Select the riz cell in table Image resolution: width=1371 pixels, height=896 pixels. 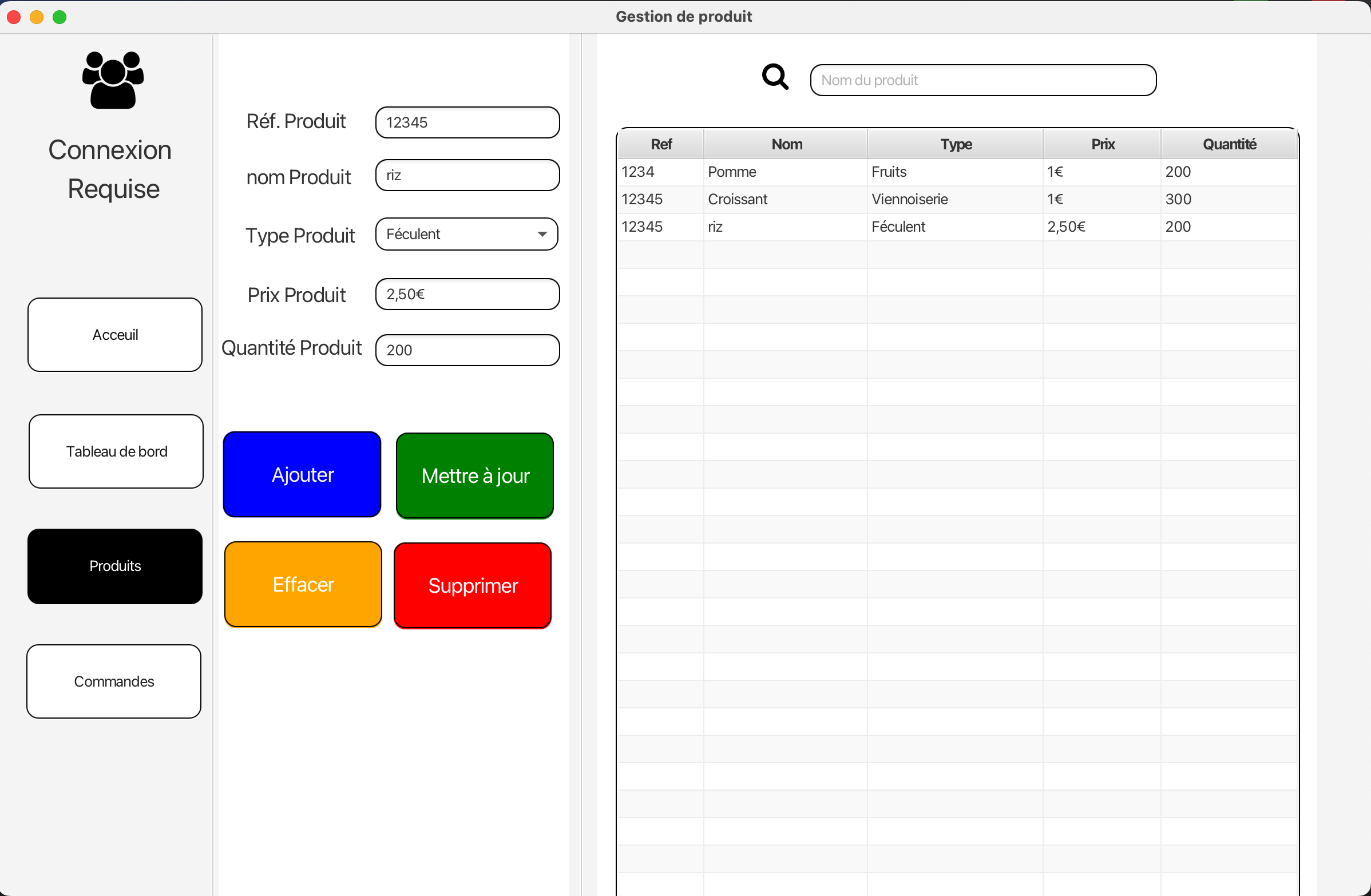click(786, 227)
